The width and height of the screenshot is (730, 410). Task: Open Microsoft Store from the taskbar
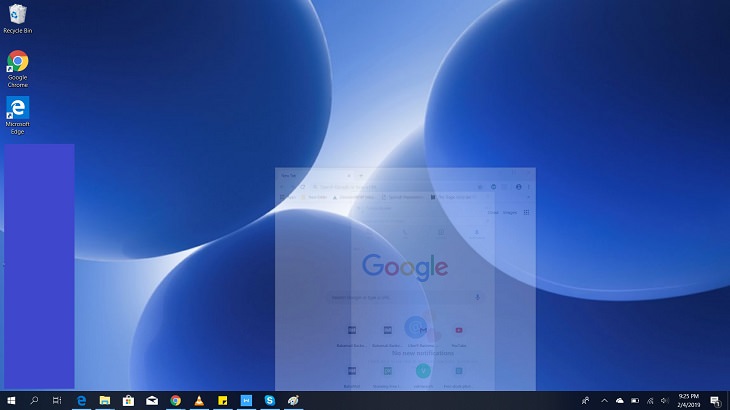(x=128, y=400)
